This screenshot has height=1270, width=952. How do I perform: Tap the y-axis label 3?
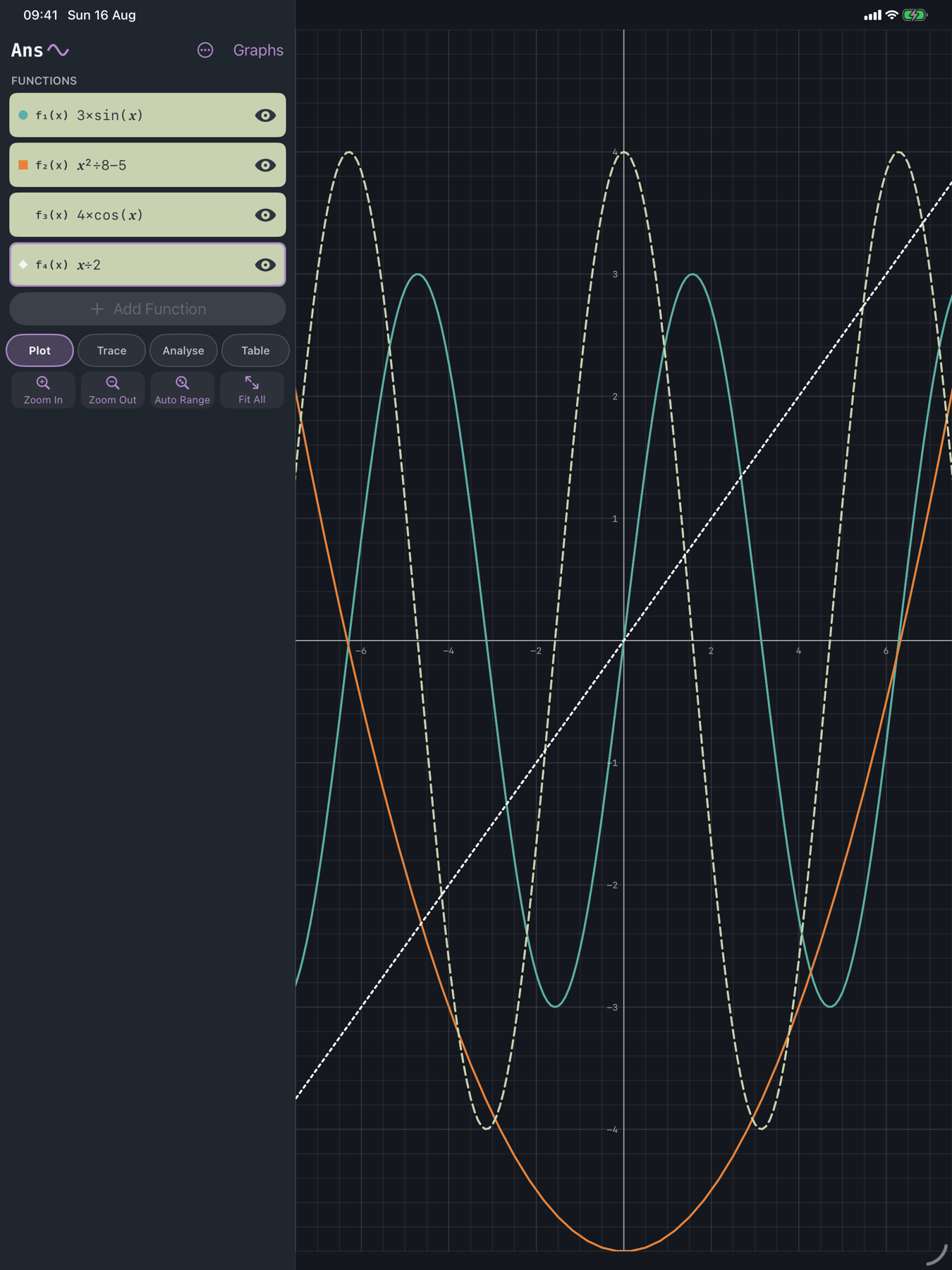pyautogui.click(x=615, y=274)
